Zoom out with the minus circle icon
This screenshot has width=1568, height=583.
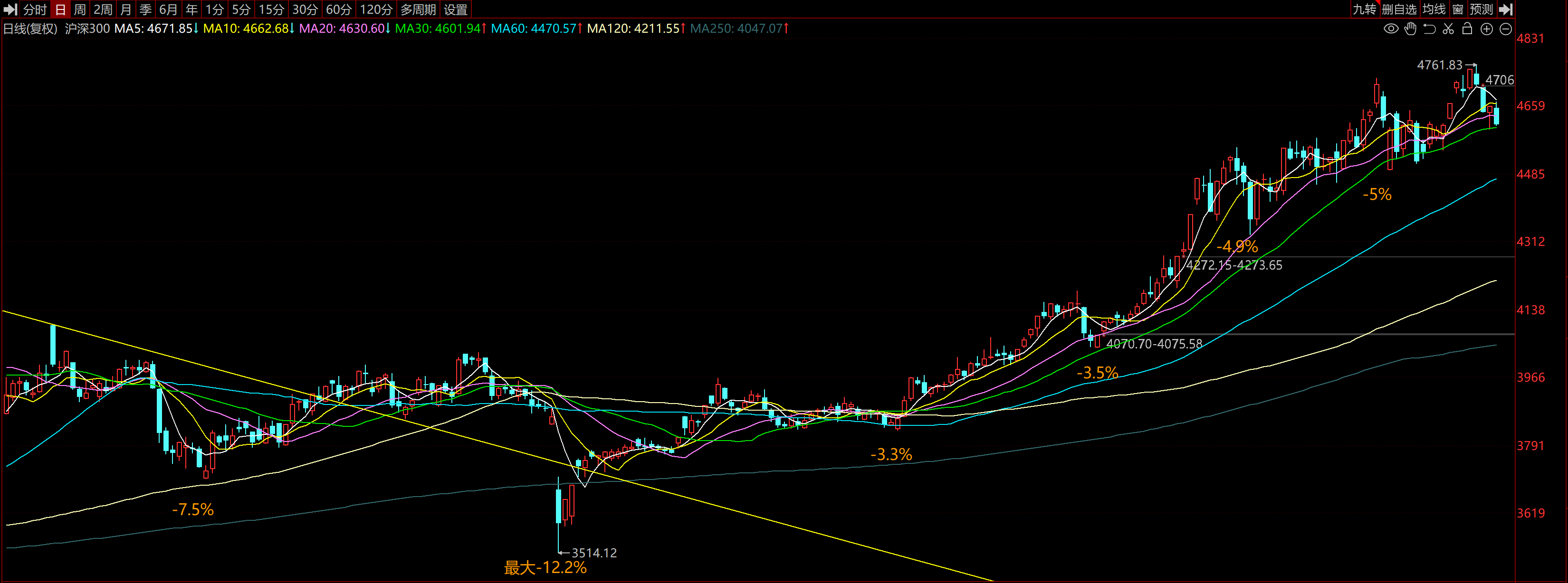coord(1505,28)
